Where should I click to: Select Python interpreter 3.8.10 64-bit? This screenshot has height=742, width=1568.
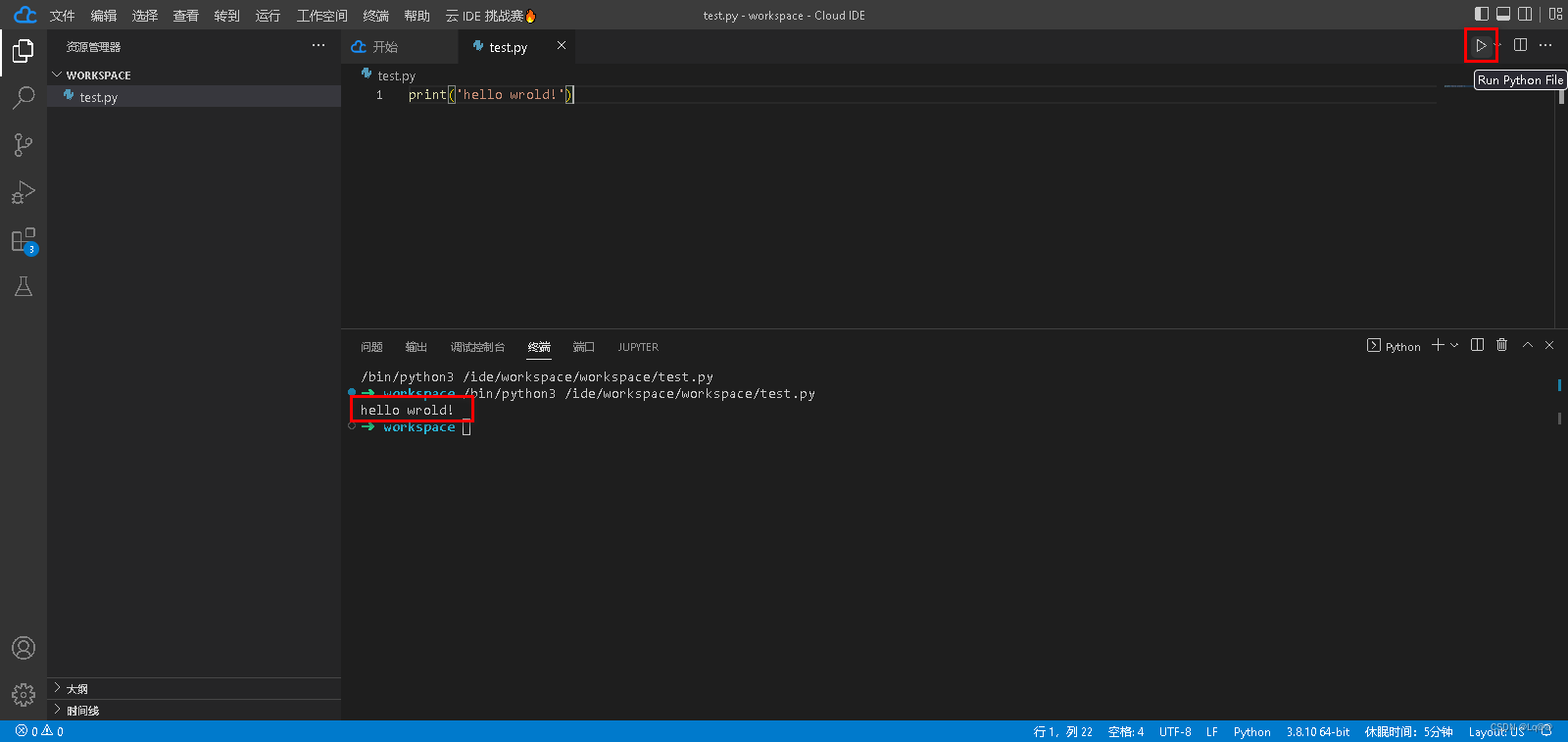coord(1318,732)
